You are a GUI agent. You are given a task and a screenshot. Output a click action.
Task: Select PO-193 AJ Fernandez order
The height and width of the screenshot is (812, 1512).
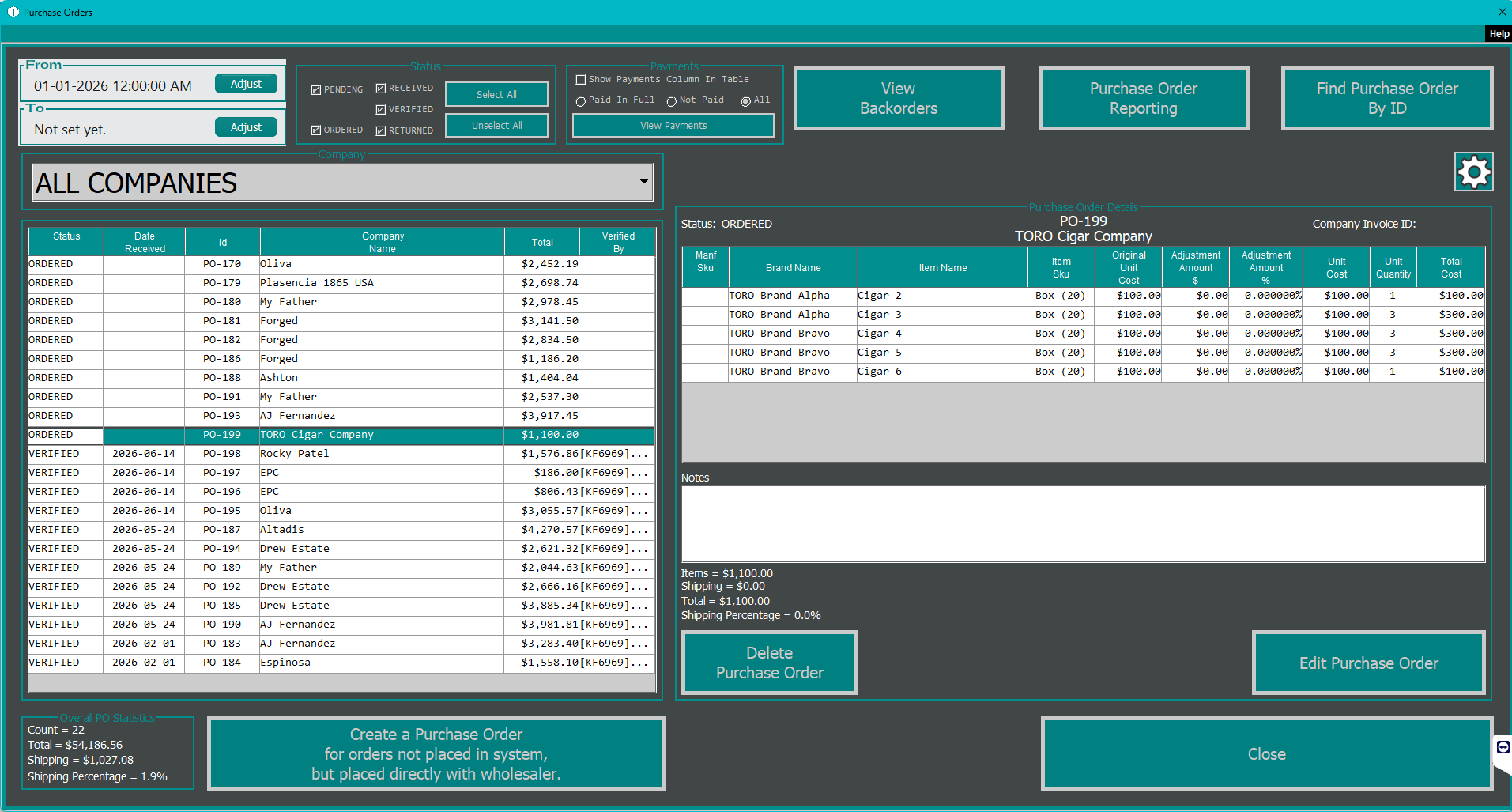[341, 416]
